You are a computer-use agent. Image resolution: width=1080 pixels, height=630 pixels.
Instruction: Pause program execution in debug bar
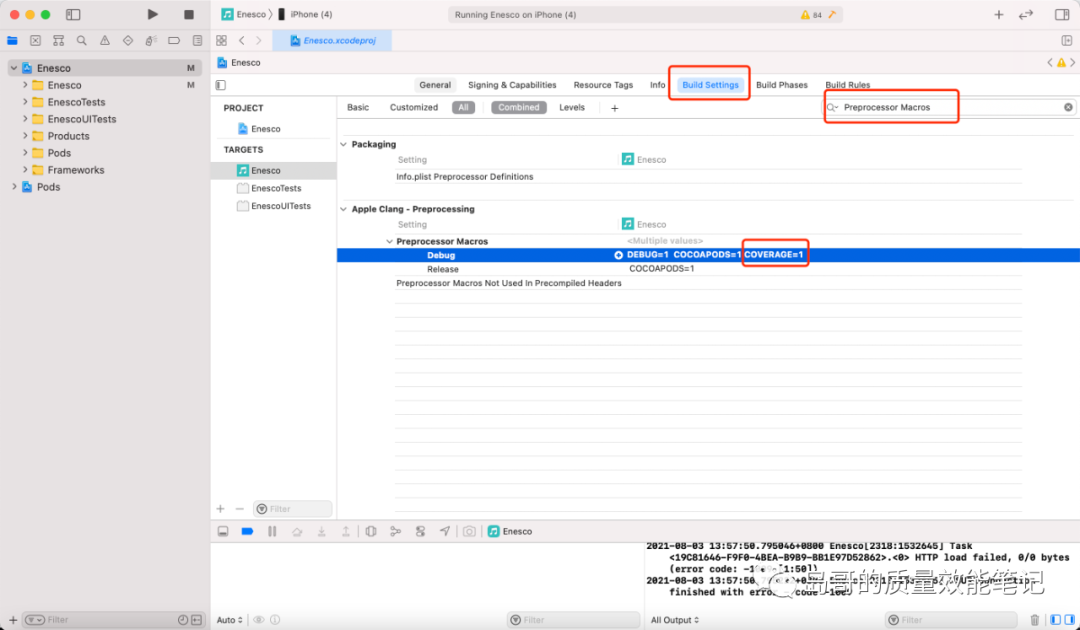(272, 532)
